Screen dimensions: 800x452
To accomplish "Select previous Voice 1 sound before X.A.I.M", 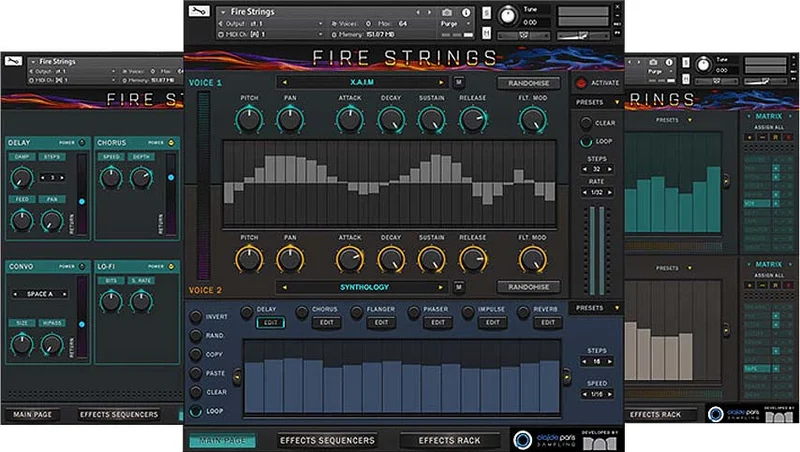I will (x=285, y=82).
